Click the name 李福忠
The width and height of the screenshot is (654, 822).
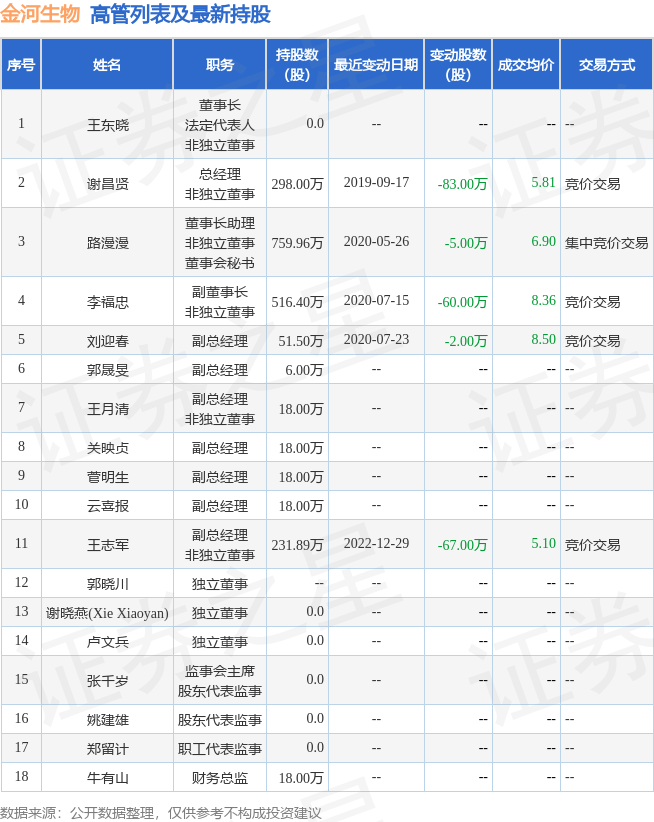tap(107, 301)
